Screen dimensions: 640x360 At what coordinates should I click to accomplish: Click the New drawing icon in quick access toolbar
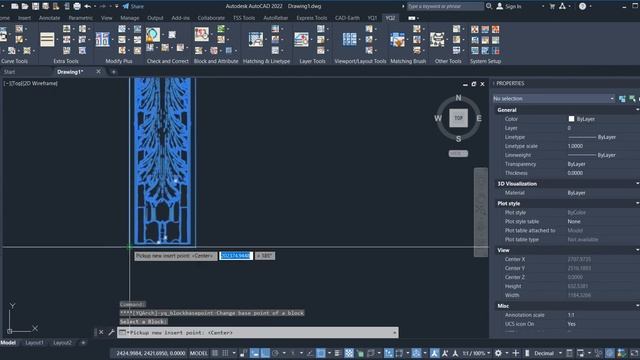coord(15,6)
